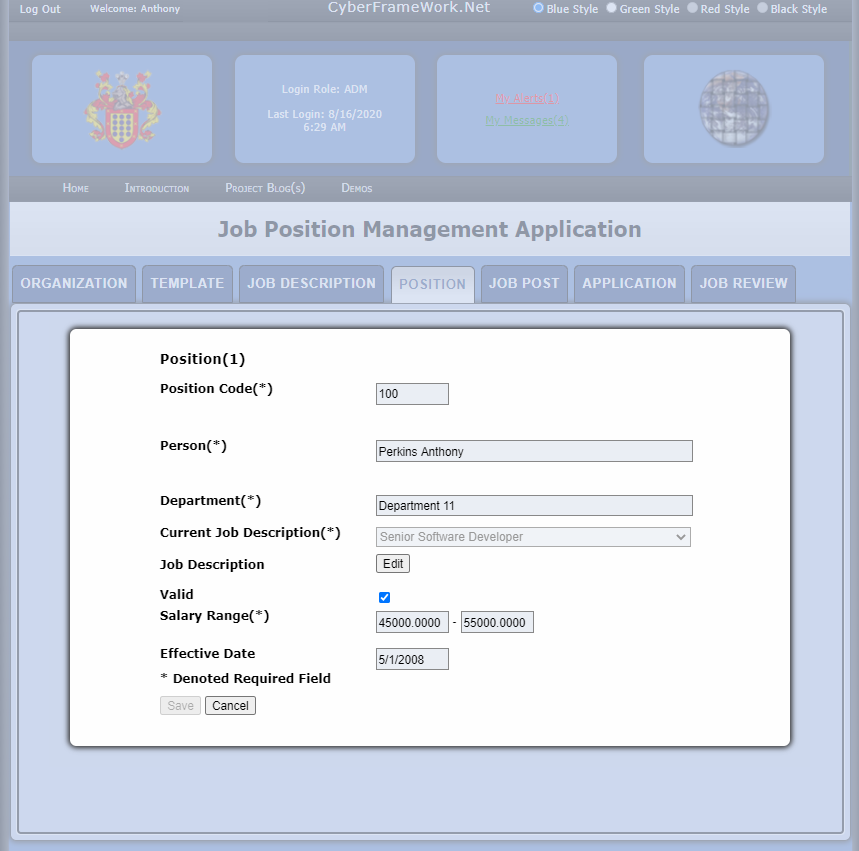Switch to the Organization tab
The image size is (859, 851).
pos(74,284)
